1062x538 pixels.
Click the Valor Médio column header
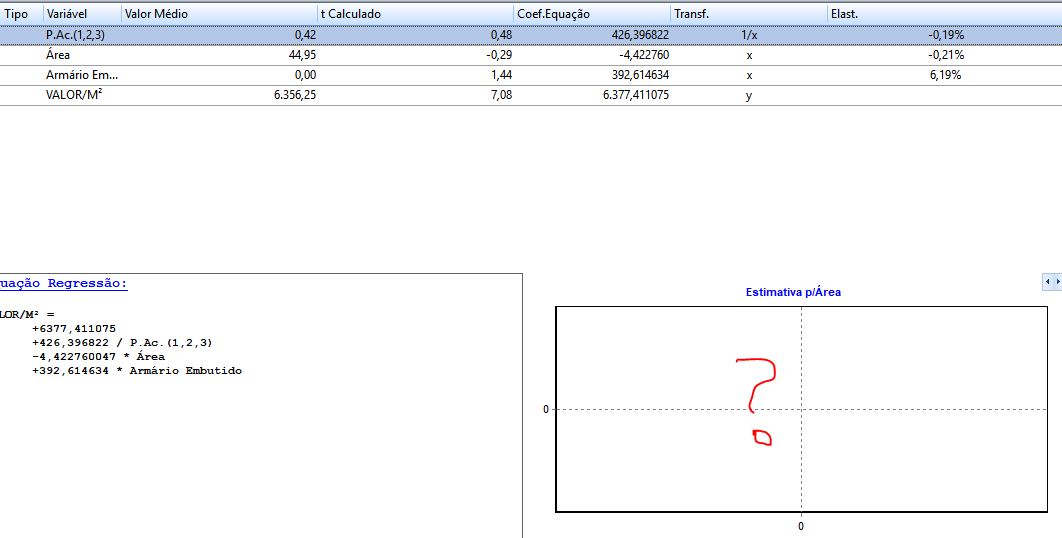pos(219,14)
